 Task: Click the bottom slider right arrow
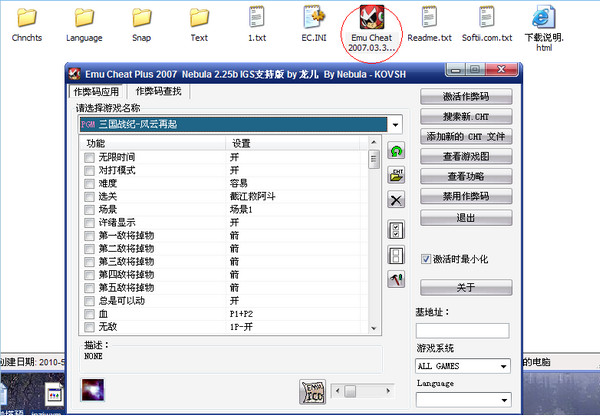pos(388,391)
